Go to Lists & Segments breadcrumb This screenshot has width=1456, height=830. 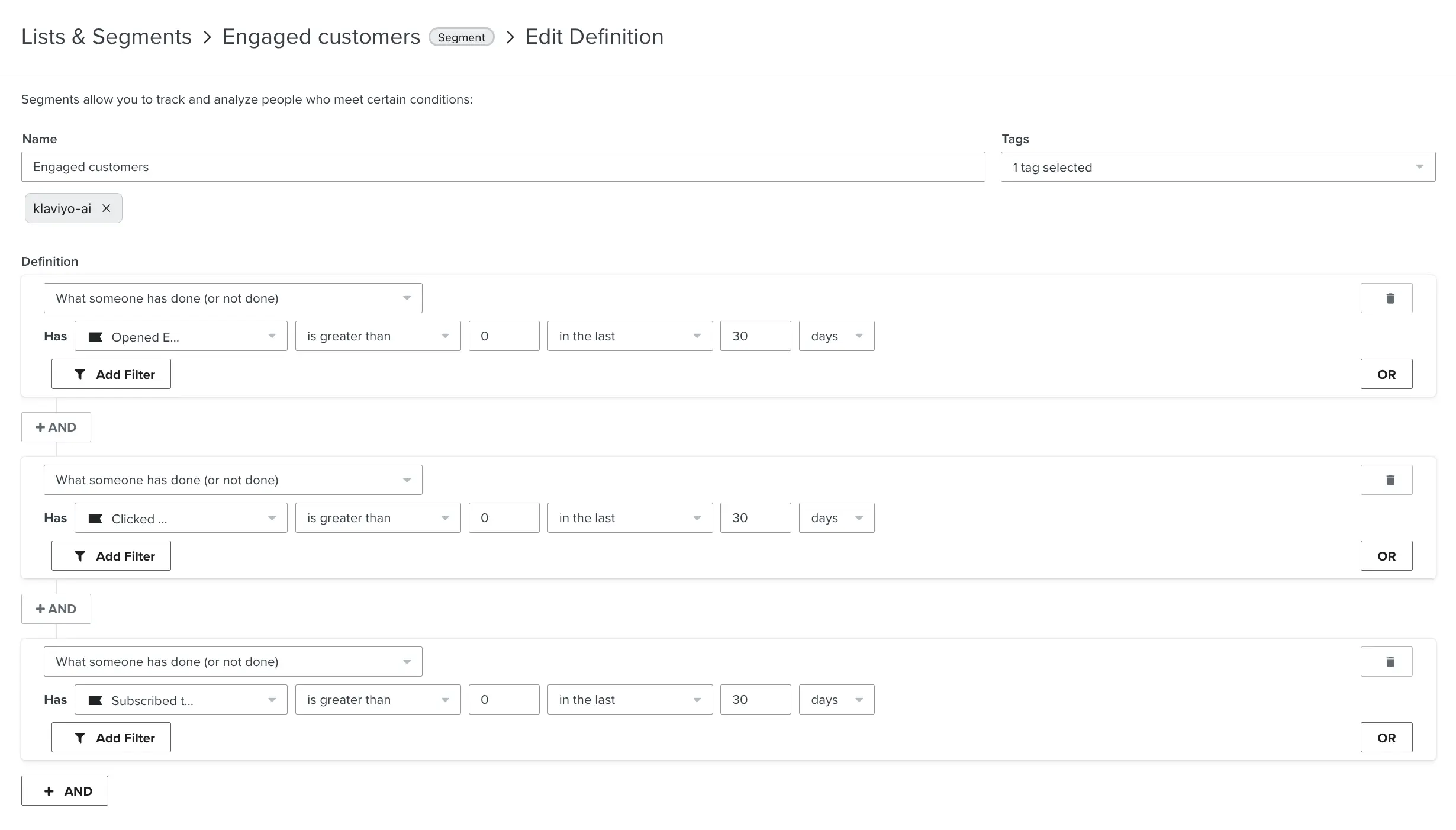(x=107, y=37)
